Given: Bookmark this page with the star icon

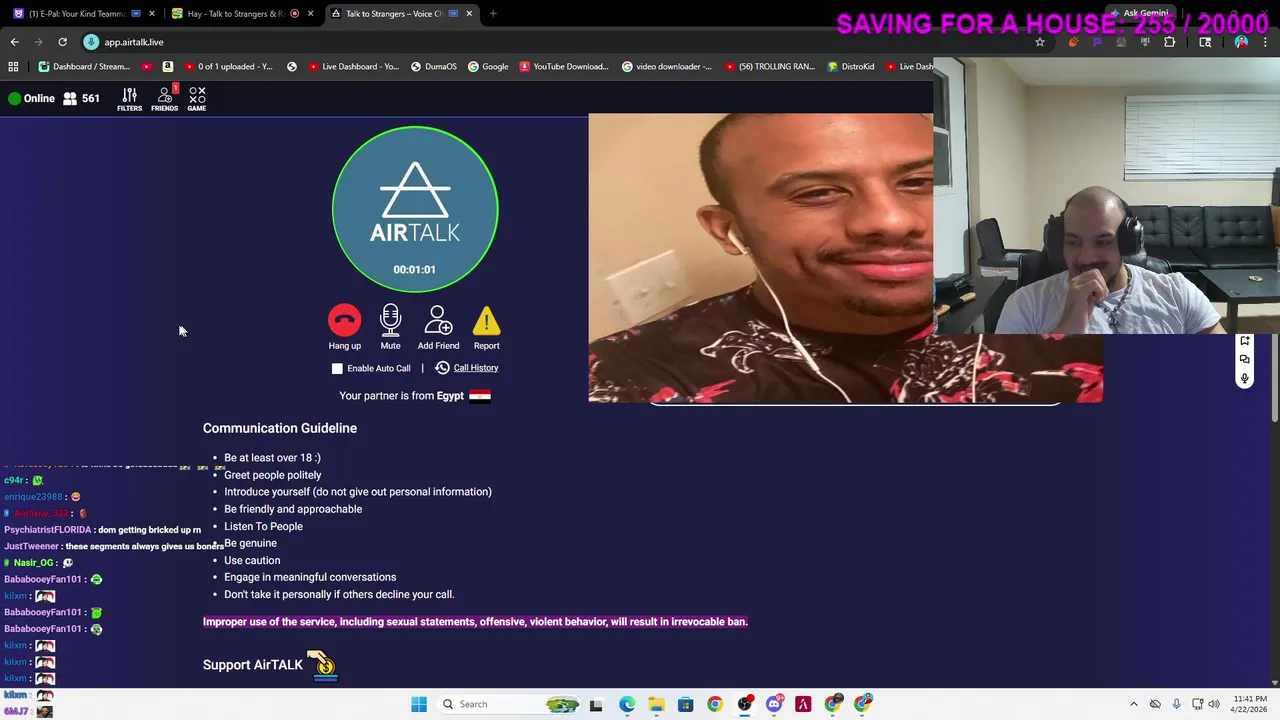Looking at the screenshot, I should 1040,42.
